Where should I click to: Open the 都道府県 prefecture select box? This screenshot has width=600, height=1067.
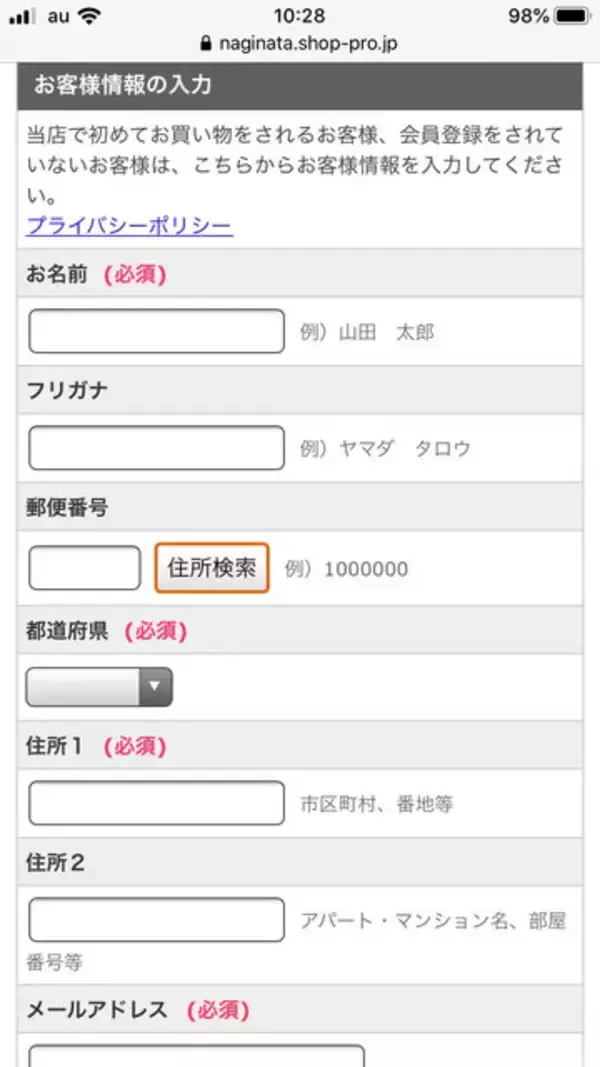(99, 687)
